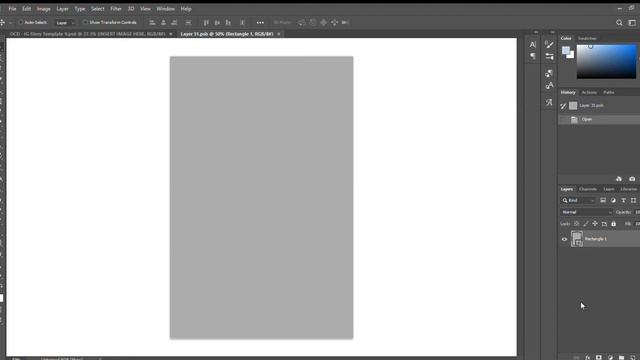Open the Layer menu

coord(62,9)
